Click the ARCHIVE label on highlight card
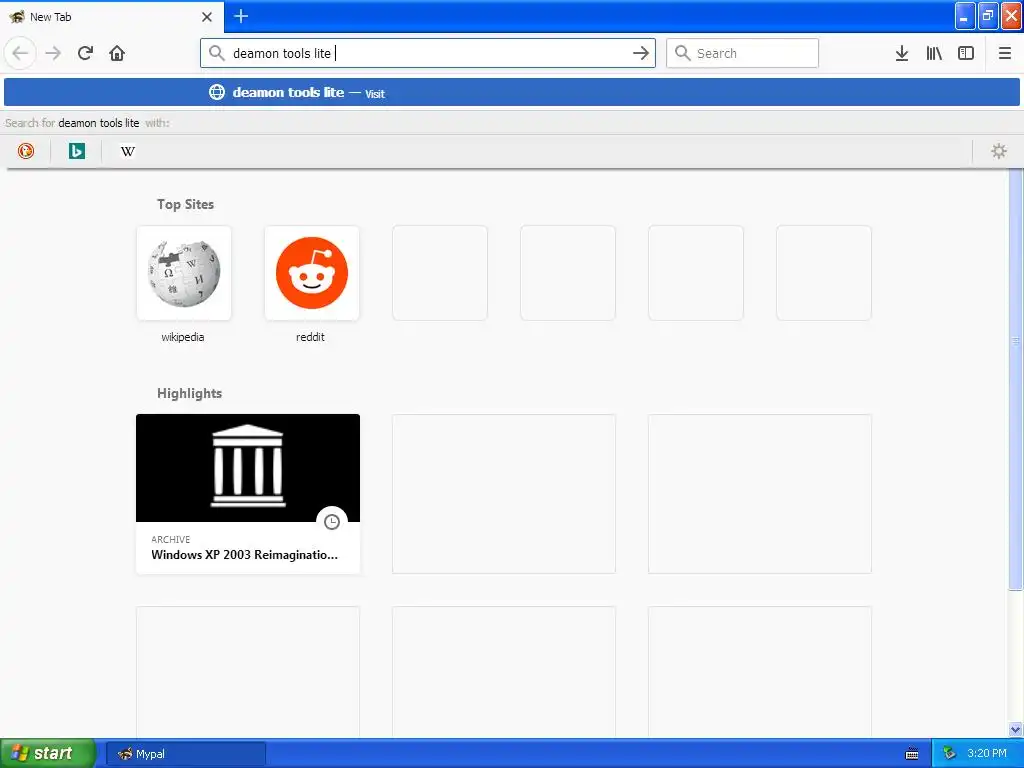Image resolution: width=1024 pixels, height=768 pixels. pos(170,539)
